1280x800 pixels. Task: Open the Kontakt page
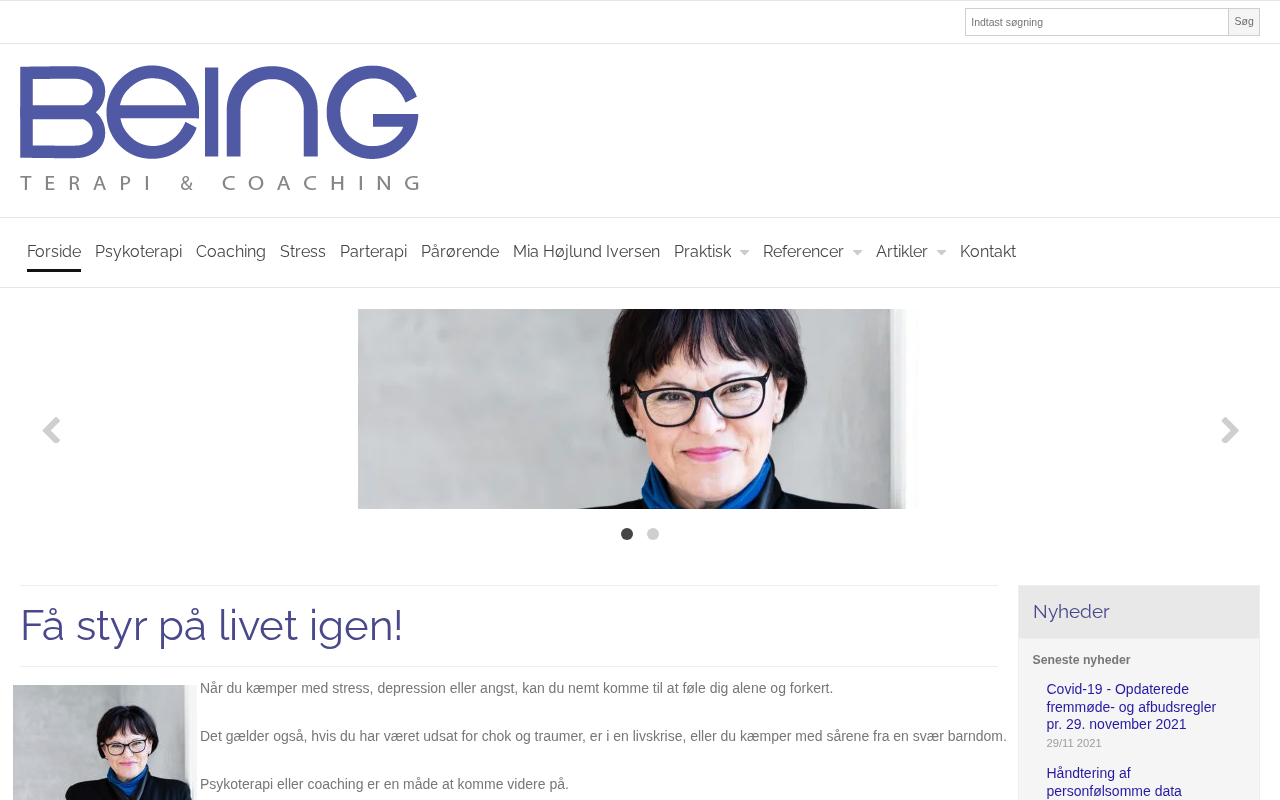click(988, 252)
